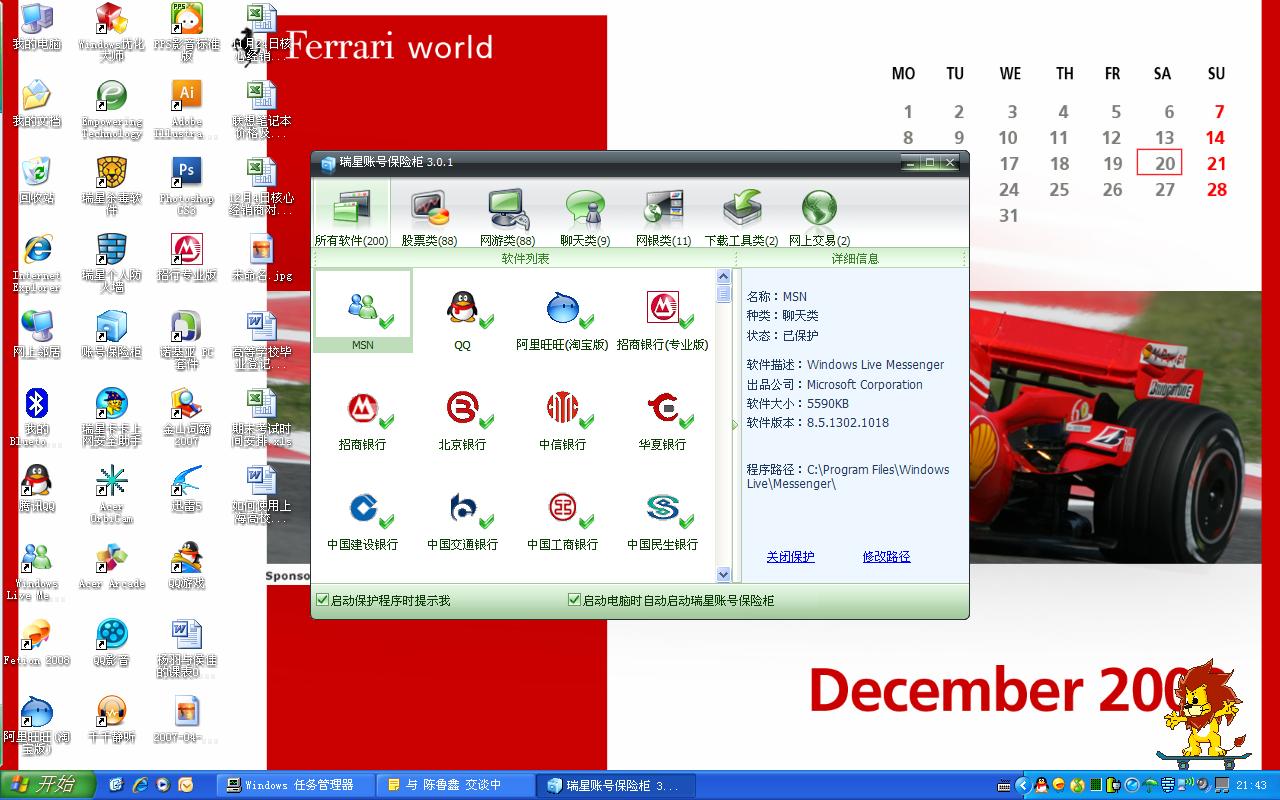Select 网上邻居 desktop icon
Viewport: 1280px width, 800px height.
[x=37, y=335]
